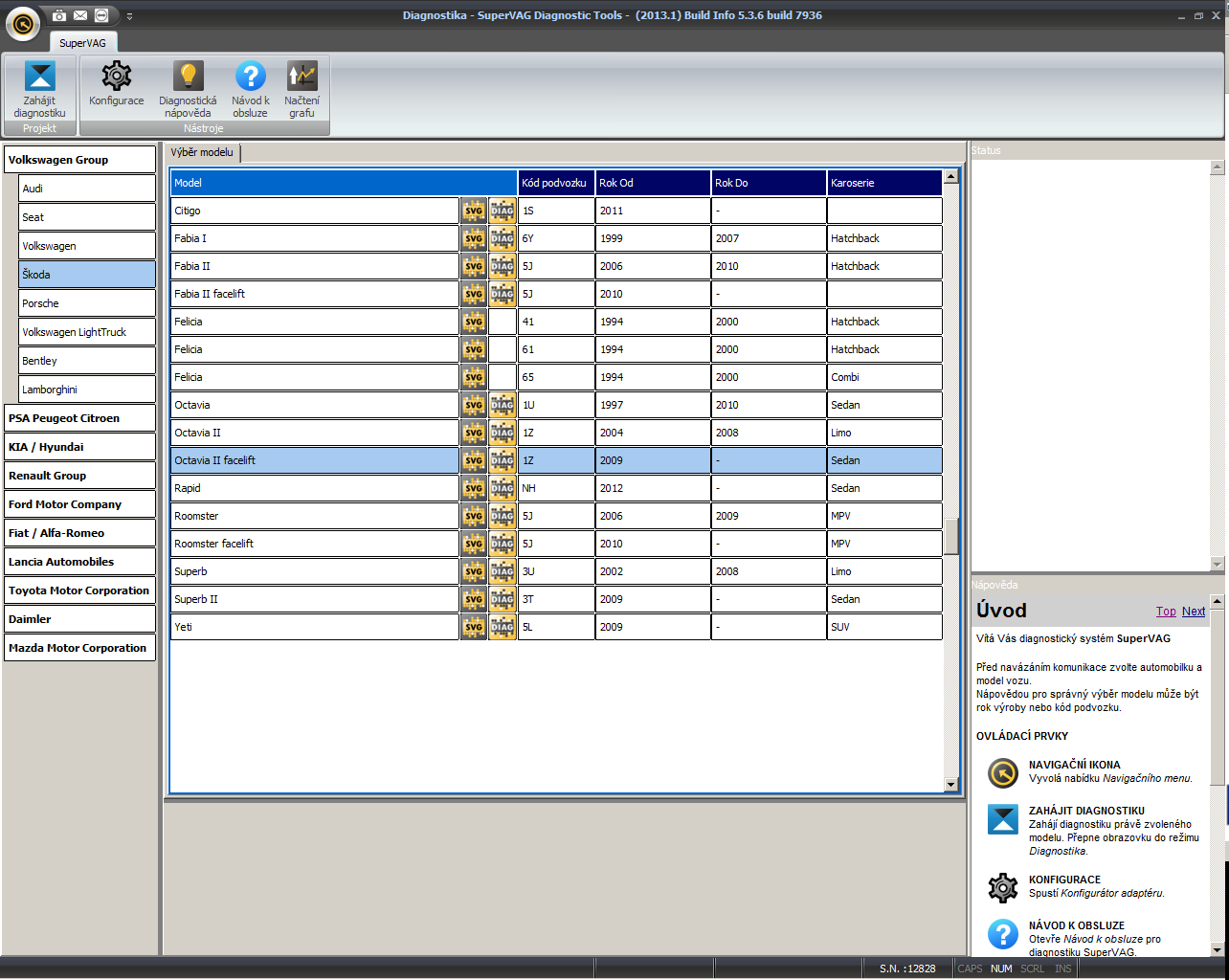Click Status panel scrollbar down arrow
1229x980 pixels.
click(x=1218, y=564)
